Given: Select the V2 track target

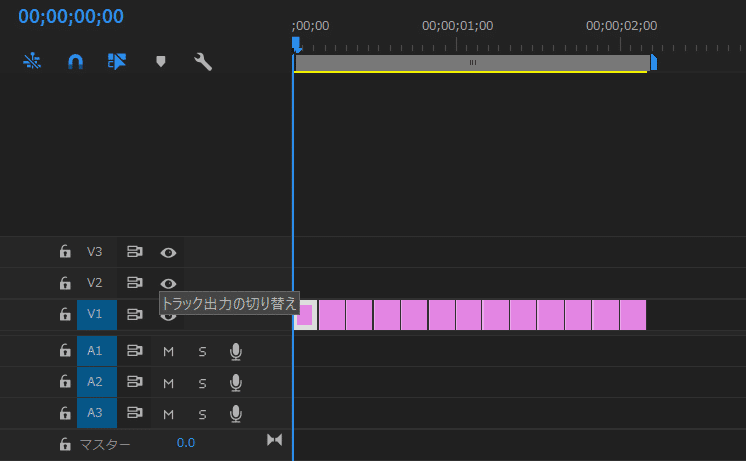Looking at the screenshot, I should pos(95,283).
